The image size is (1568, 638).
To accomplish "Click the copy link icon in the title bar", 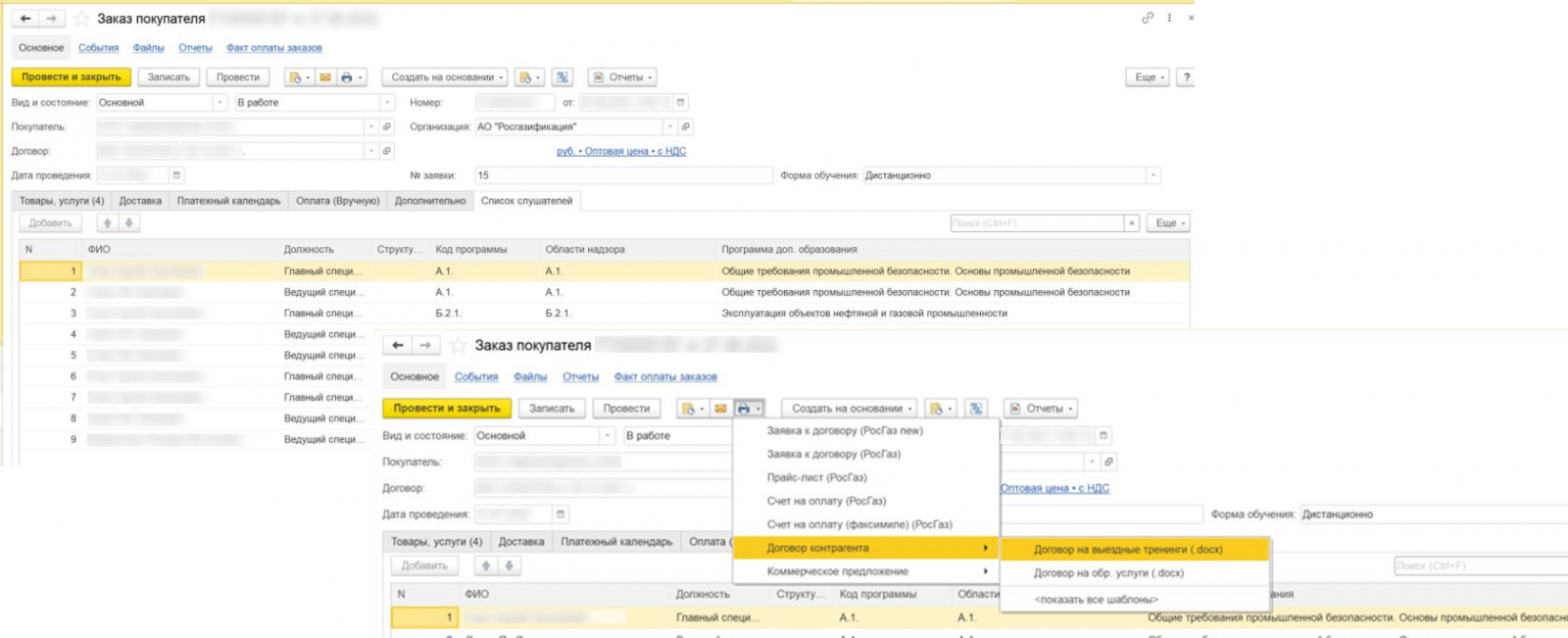I will click(x=1148, y=18).
